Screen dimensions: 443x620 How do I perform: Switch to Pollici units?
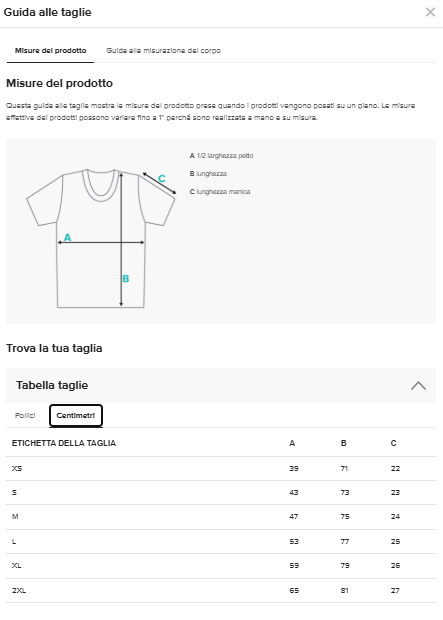coord(25,416)
